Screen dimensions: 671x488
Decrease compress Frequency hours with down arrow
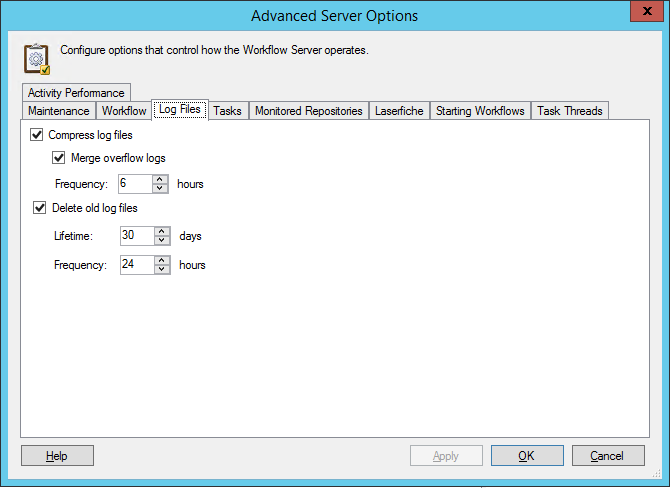coord(160,188)
